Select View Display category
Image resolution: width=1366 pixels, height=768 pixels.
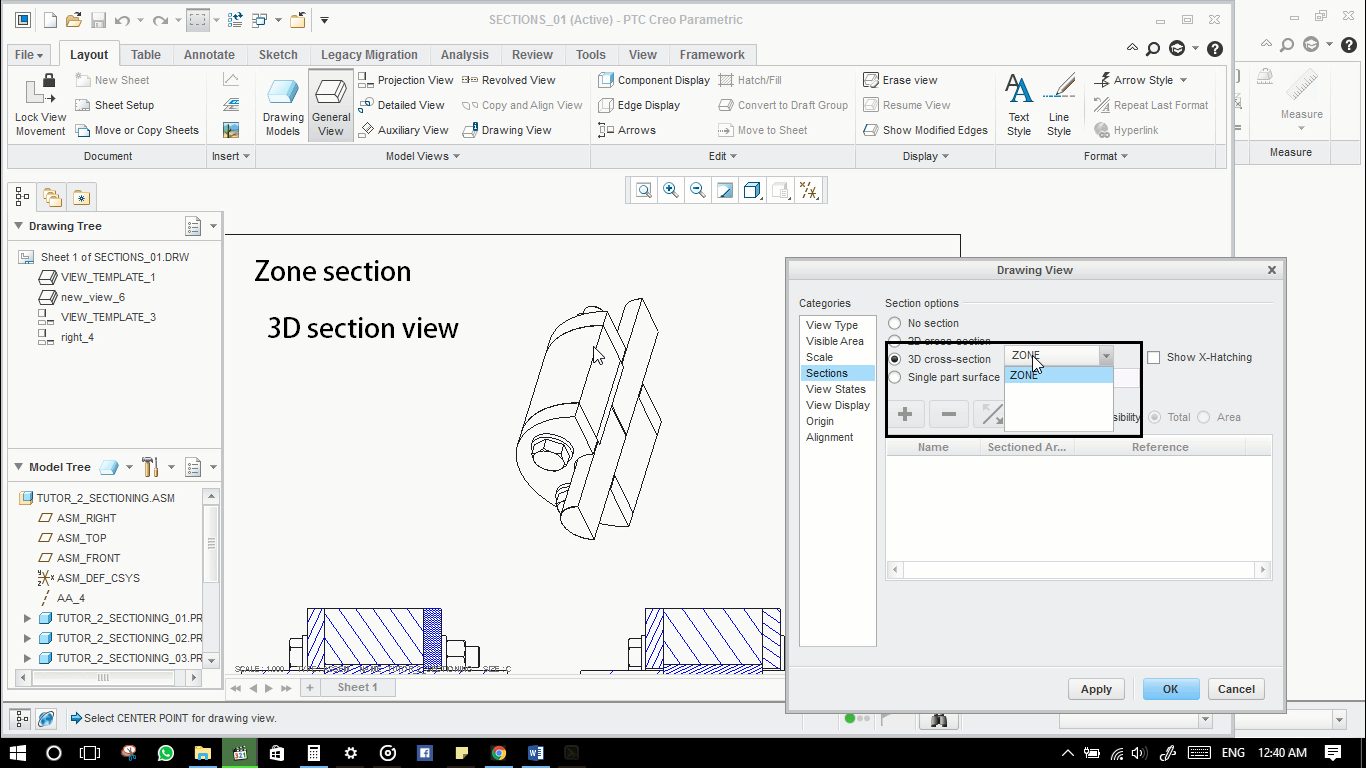(838, 405)
